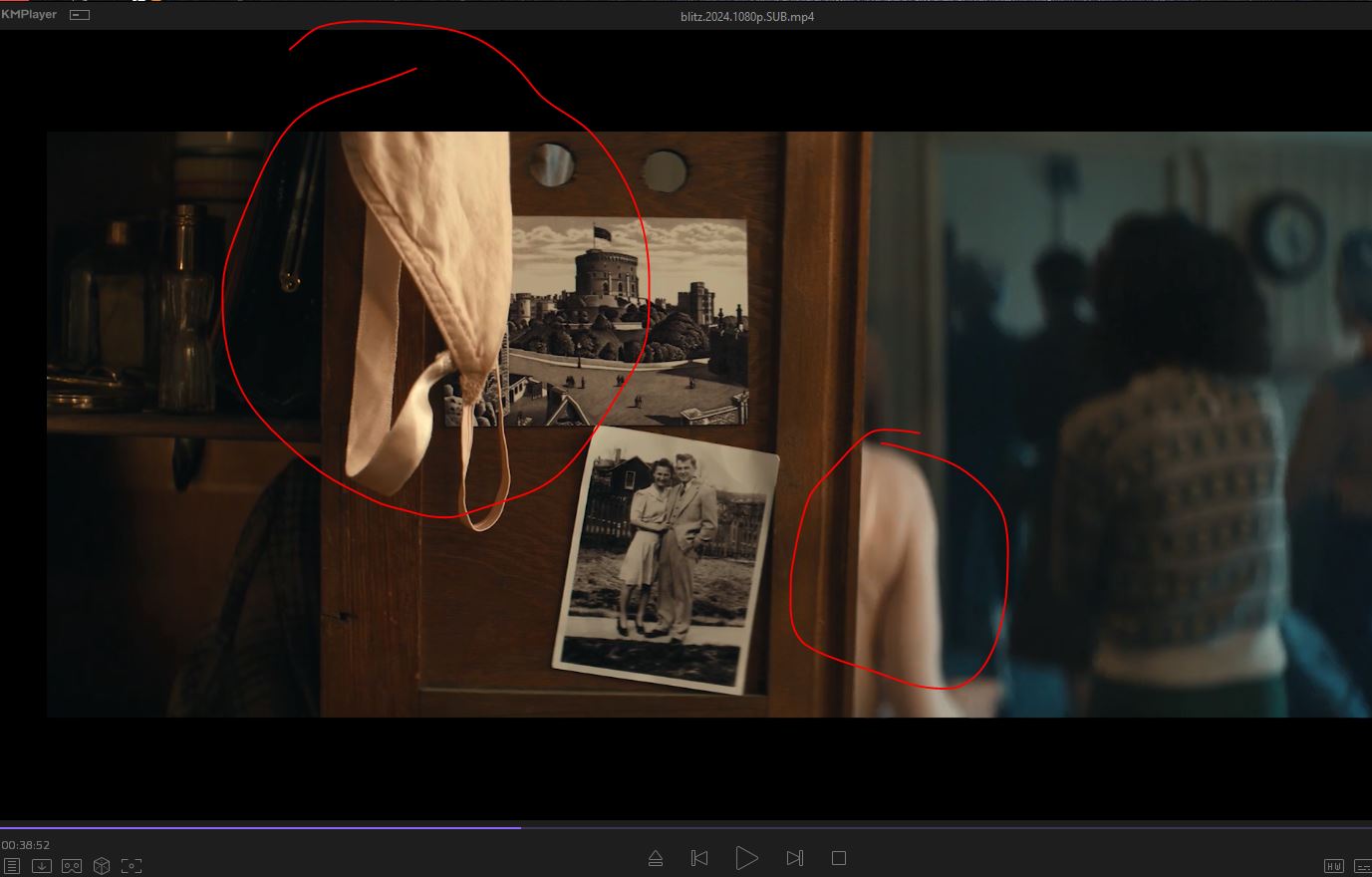1372x877 pixels.
Task: Open the KMPlayer main menu logo
Action: click(30, 15)
